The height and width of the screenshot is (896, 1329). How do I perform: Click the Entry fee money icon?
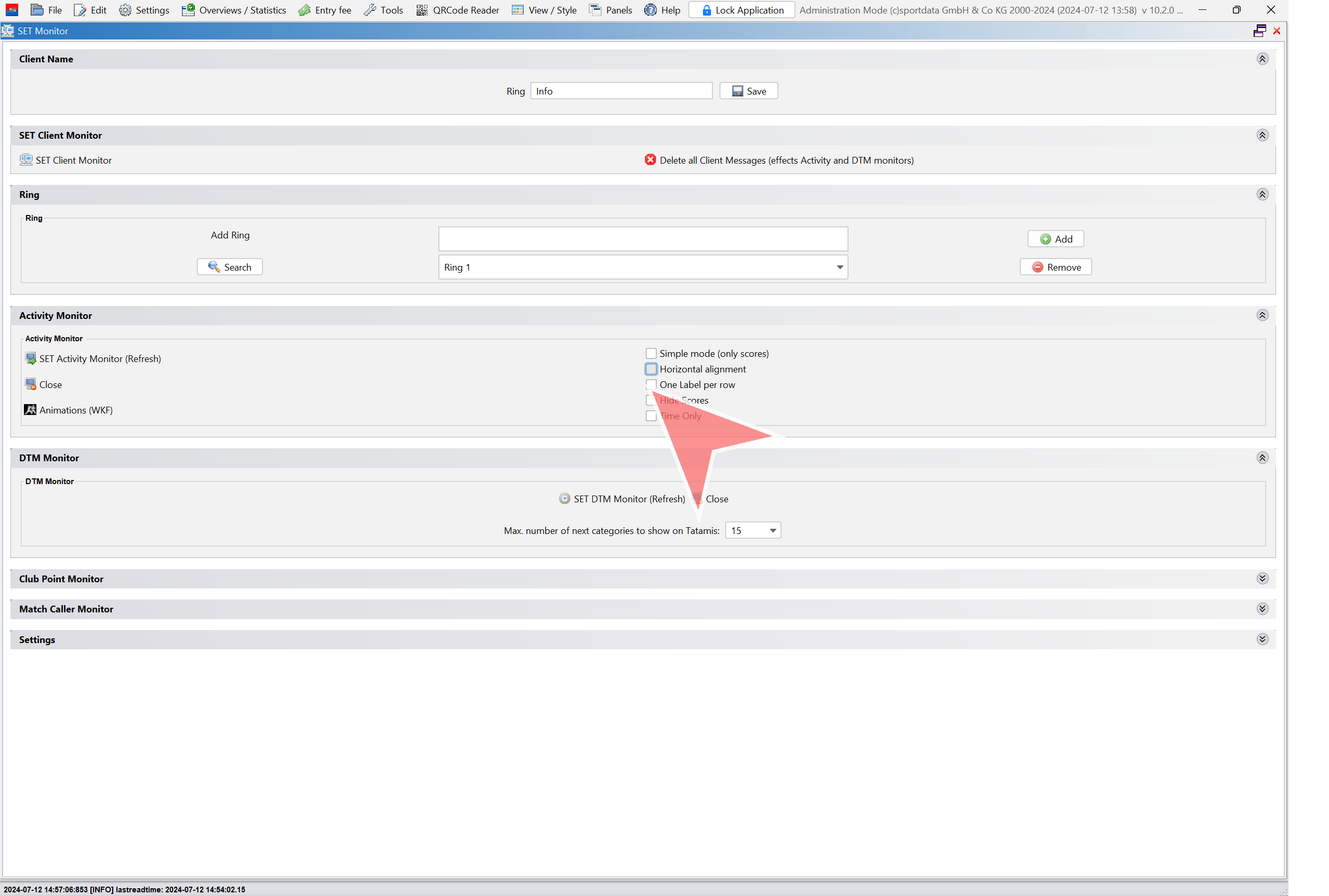[x=304, y=10]
